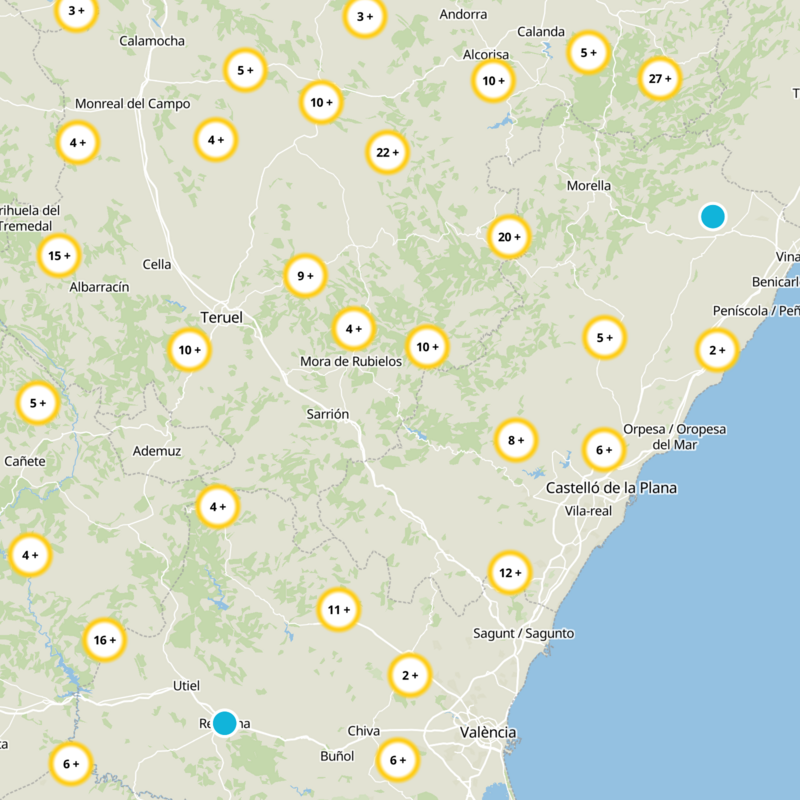Click the 11+ cluster marker

tap(338, 609)
